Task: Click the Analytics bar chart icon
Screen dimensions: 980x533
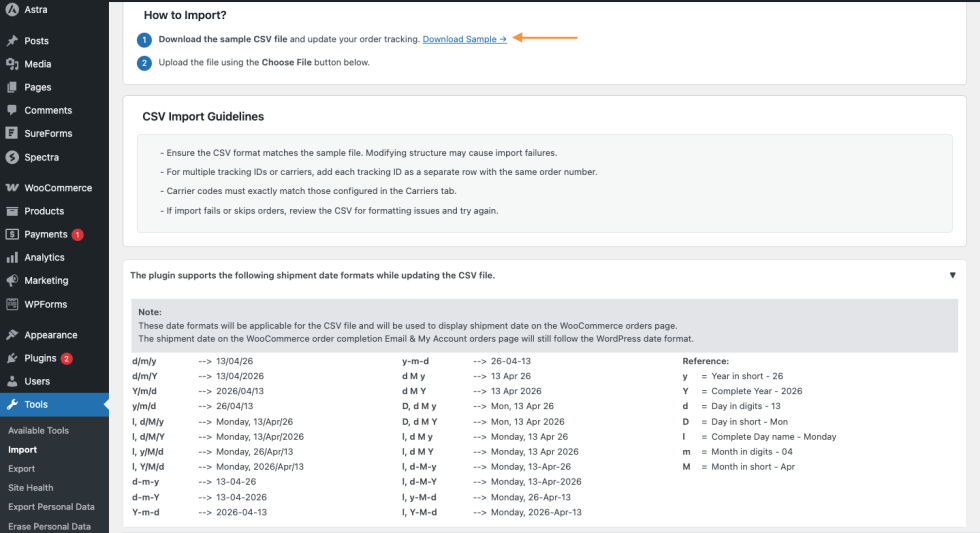Action: tap(12, 257)
